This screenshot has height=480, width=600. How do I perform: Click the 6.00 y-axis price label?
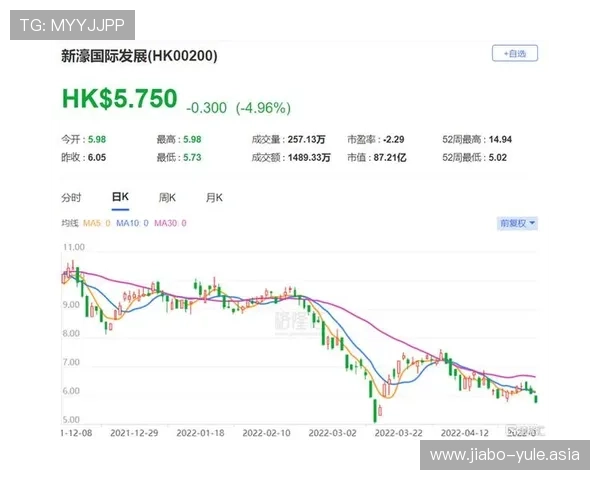point(71,391)
